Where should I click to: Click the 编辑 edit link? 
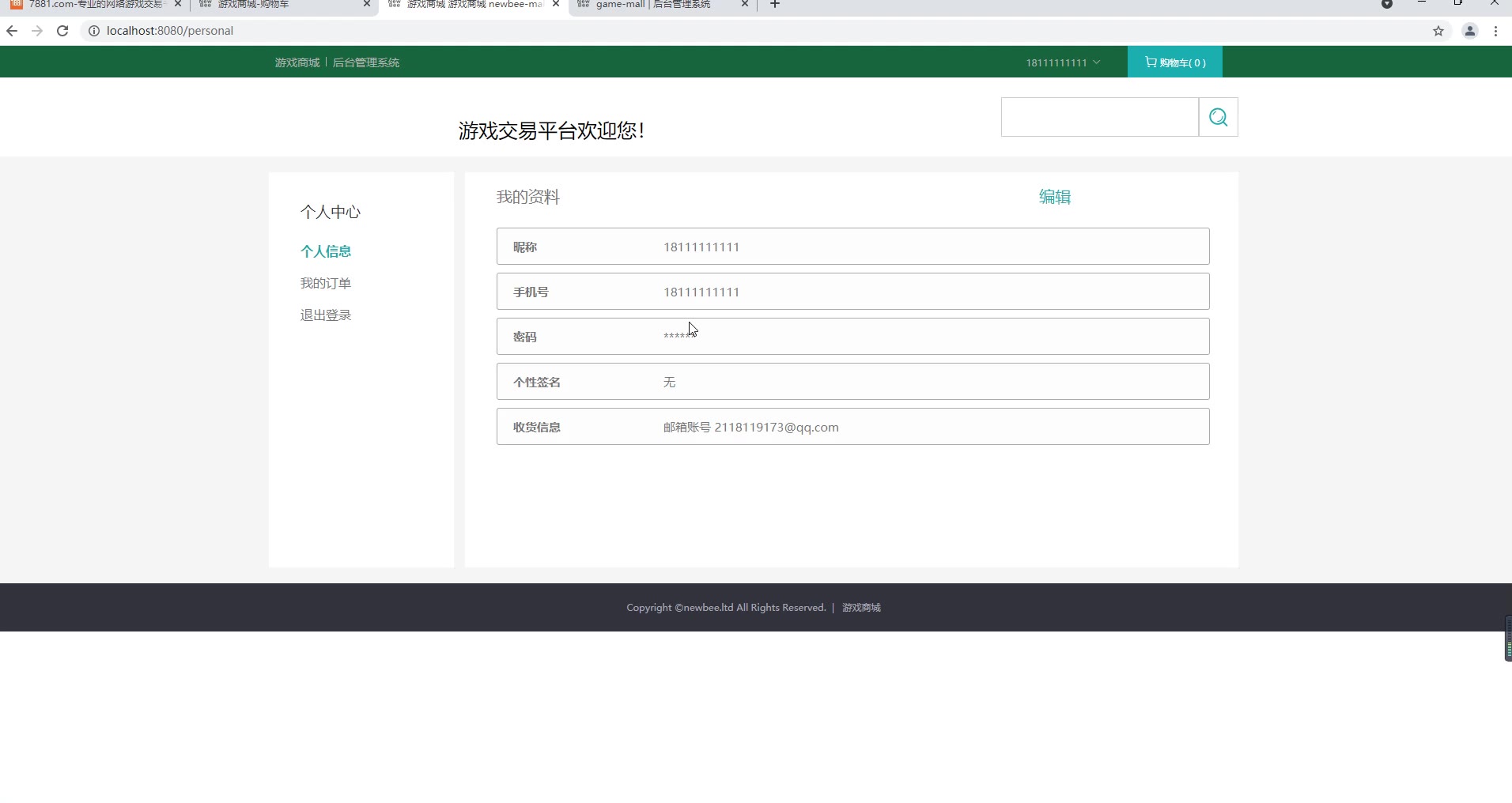(x=1054, y=197)
